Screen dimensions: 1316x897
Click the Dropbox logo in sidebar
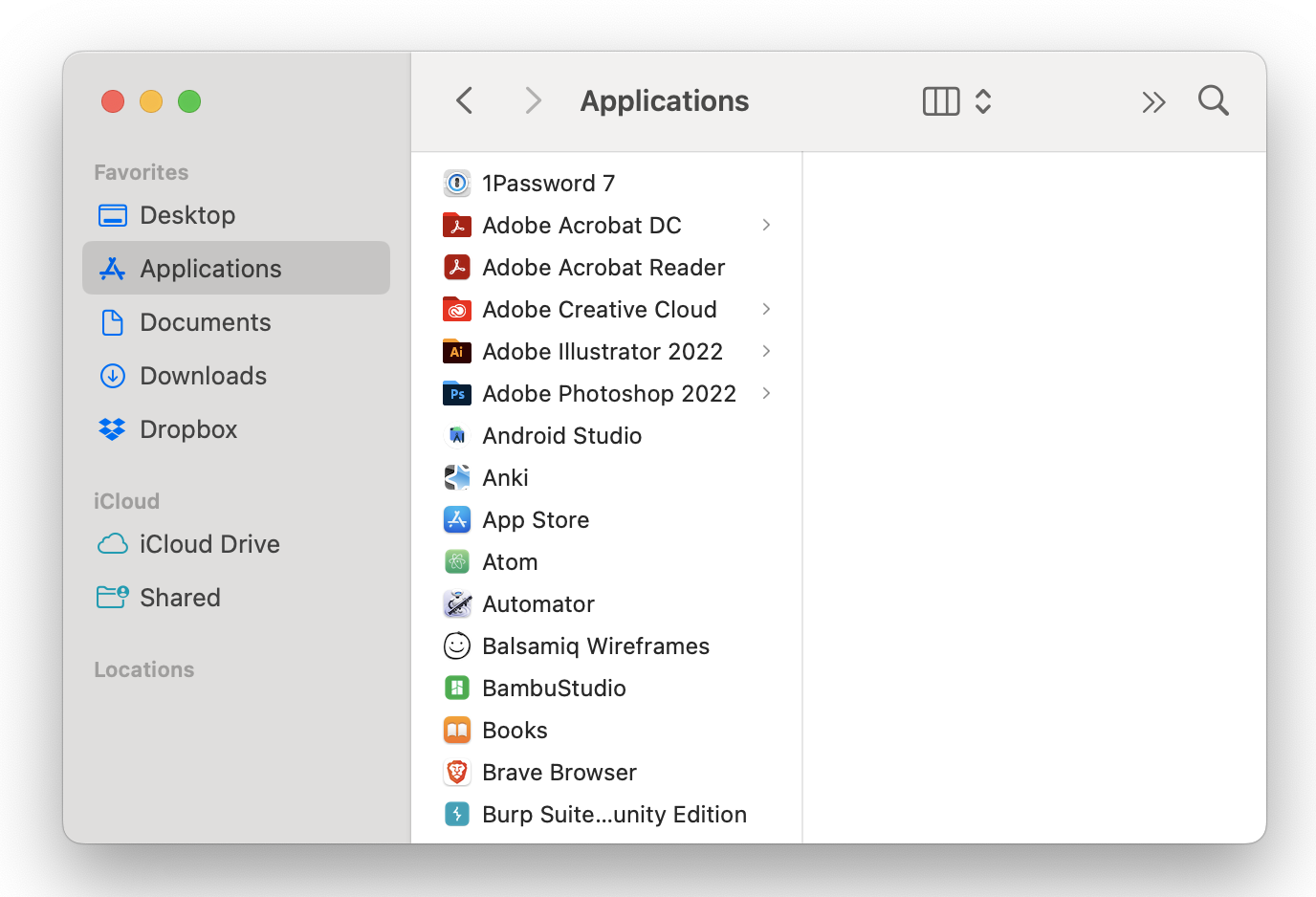(x=113, y=429)
